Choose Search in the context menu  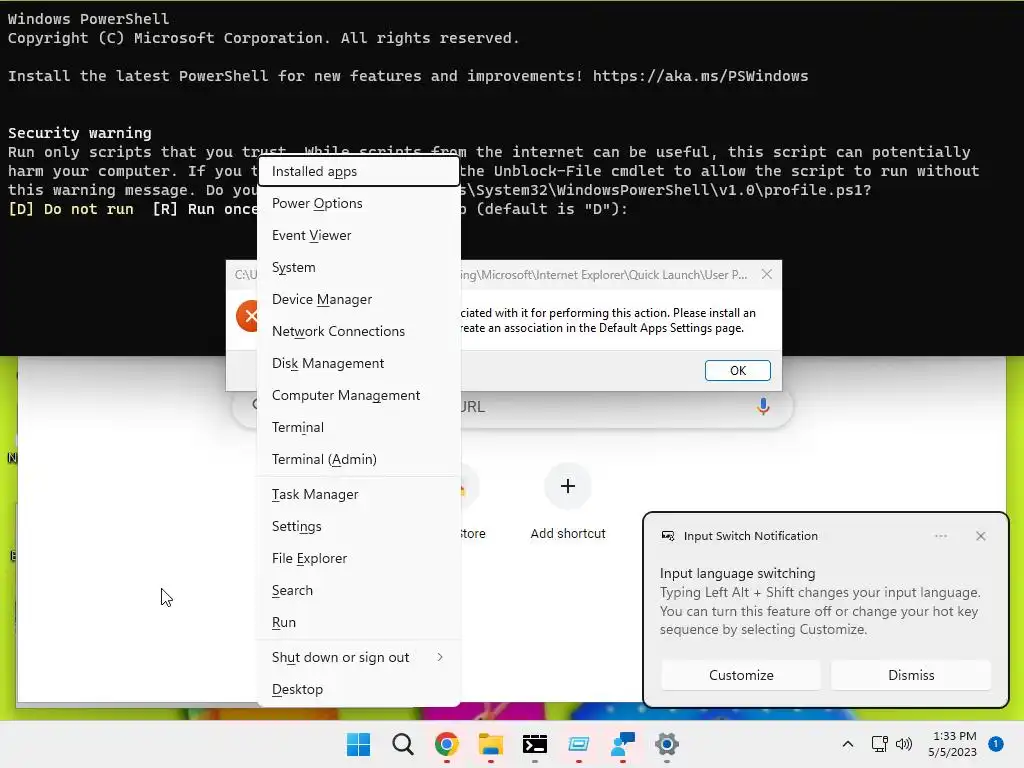tap(359, 590)
